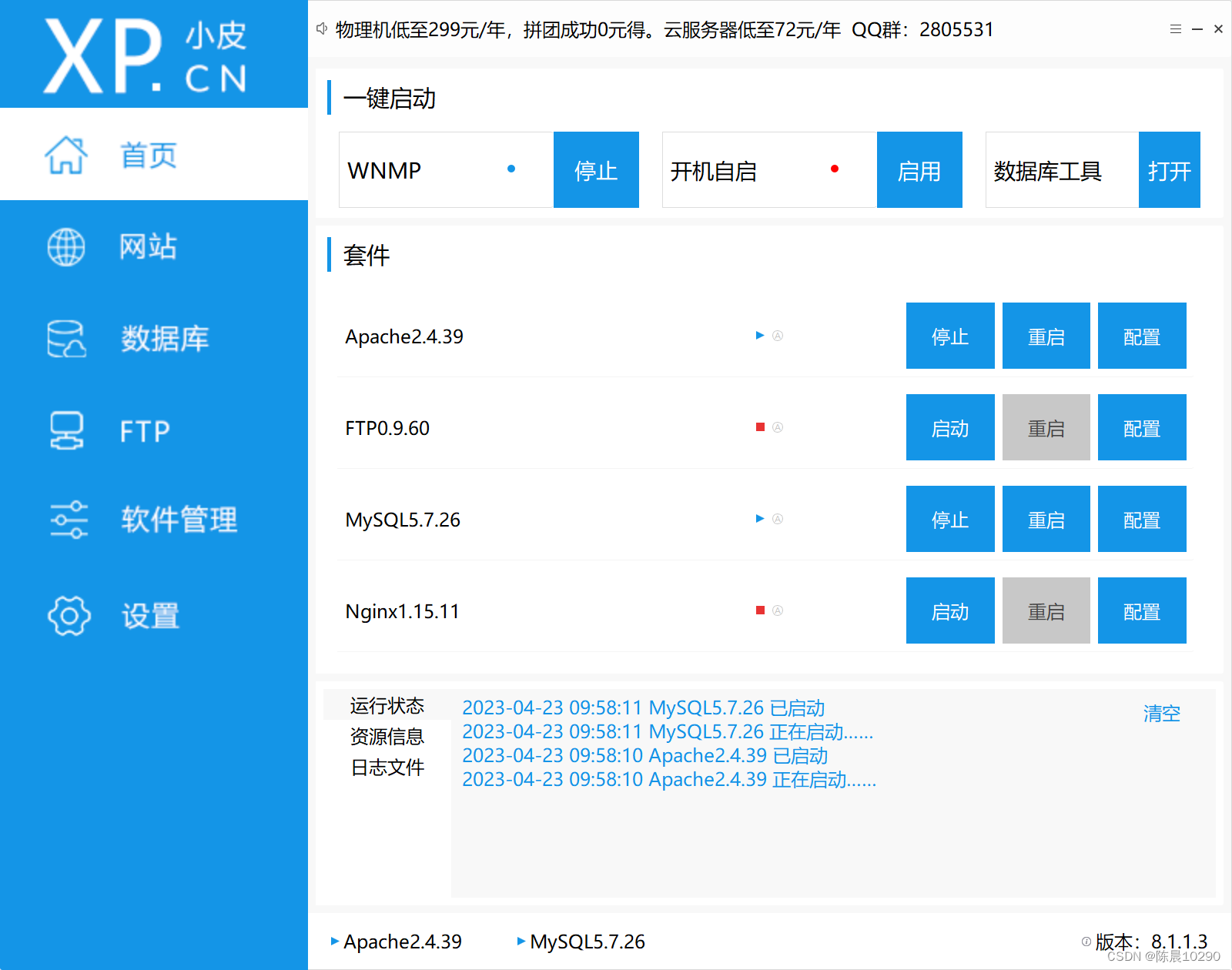Click the version info icon next to 版本
Screen dimensions: 1232x970
point(1085,941)
